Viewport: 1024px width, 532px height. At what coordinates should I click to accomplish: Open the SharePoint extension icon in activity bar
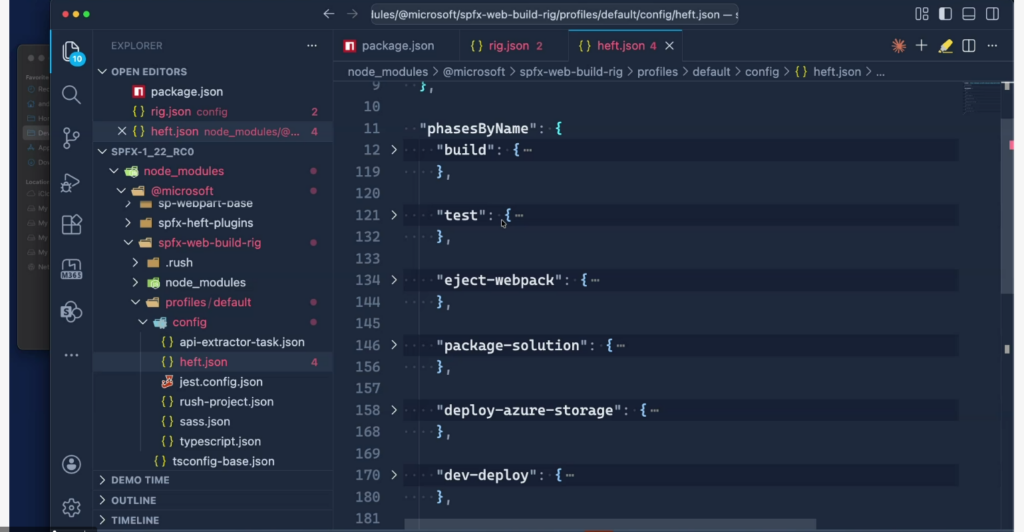[71, 311]
